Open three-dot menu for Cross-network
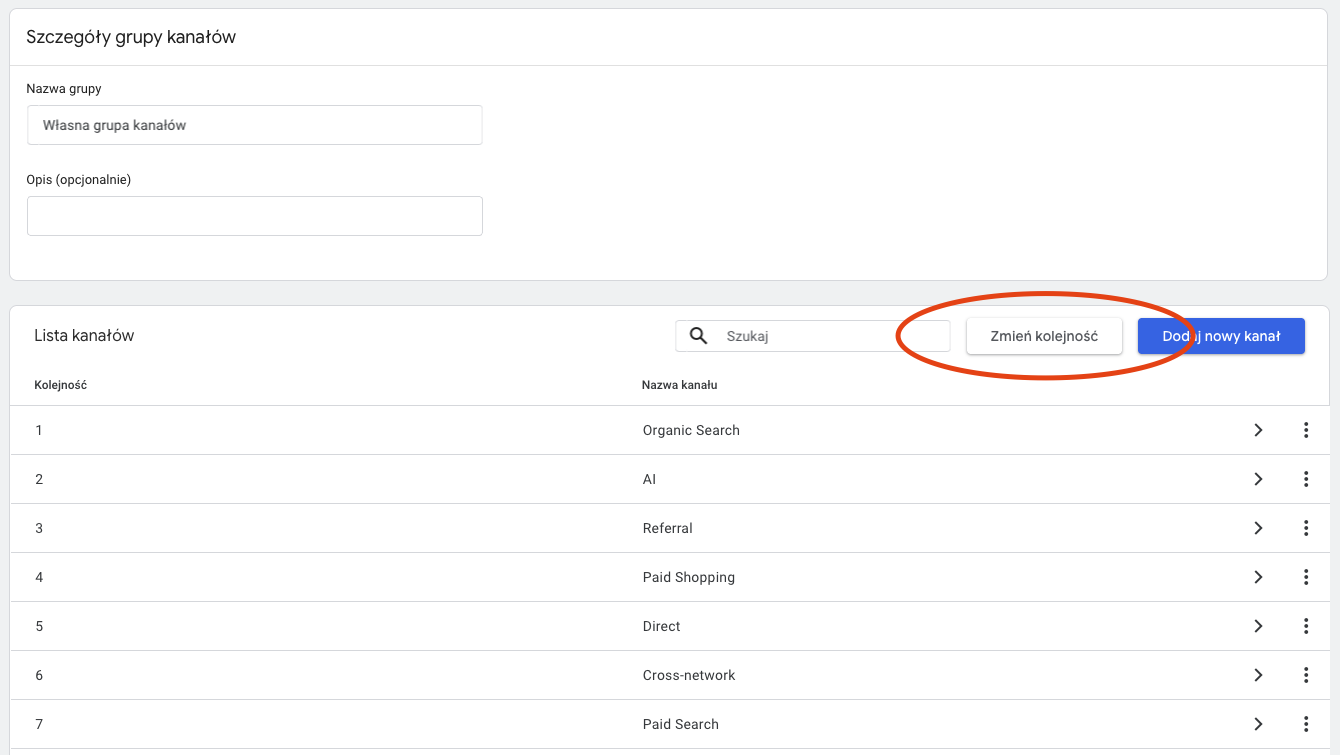This screenshot has height=755, width=1340. [x=1306, y=675]
